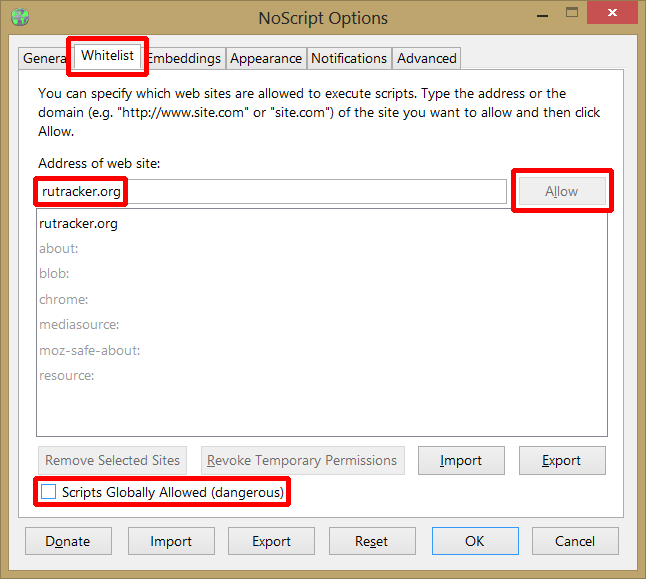Select rutracker.org in the whitelist

point(79,224)
